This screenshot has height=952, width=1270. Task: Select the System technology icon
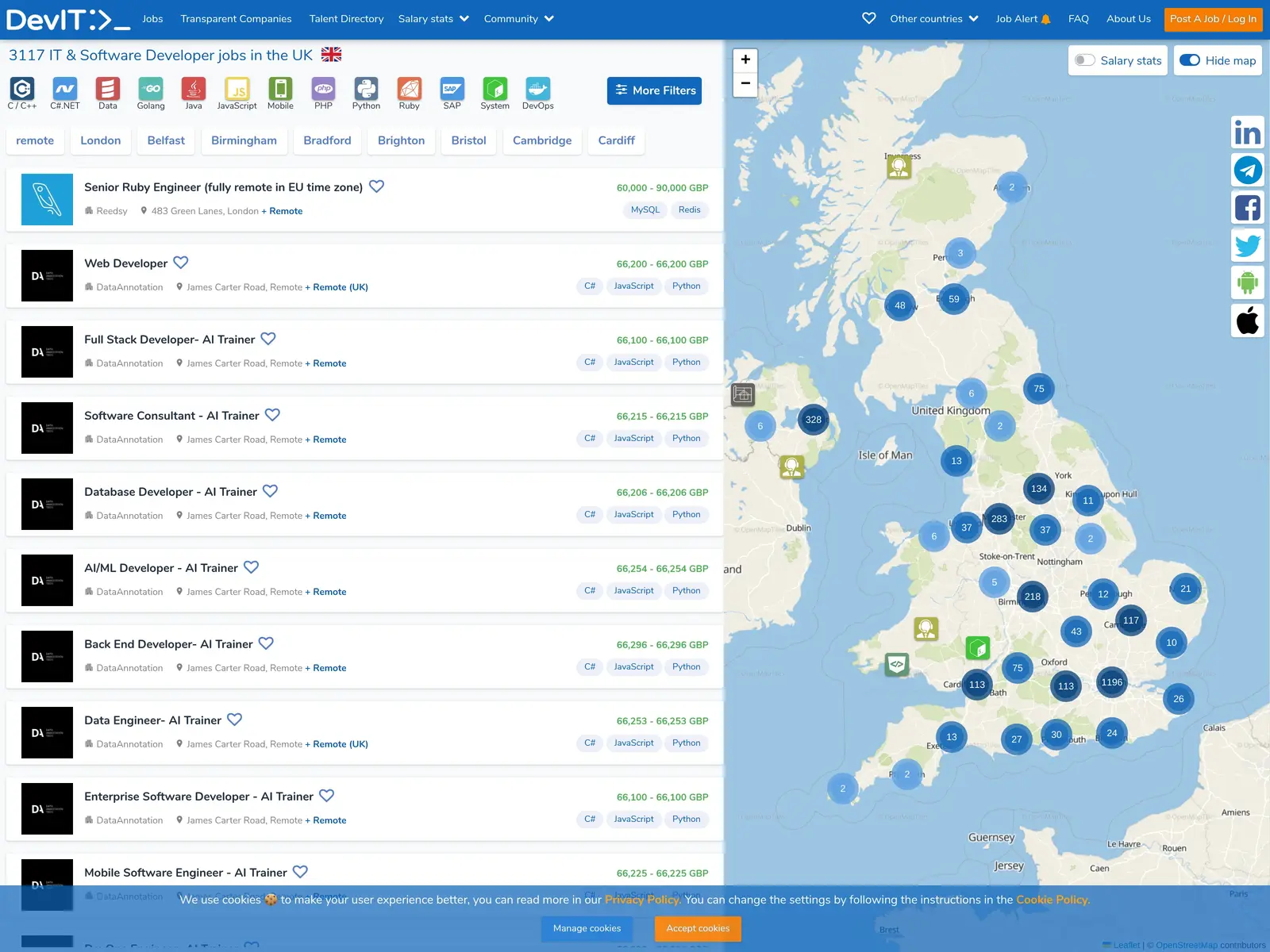495,93
